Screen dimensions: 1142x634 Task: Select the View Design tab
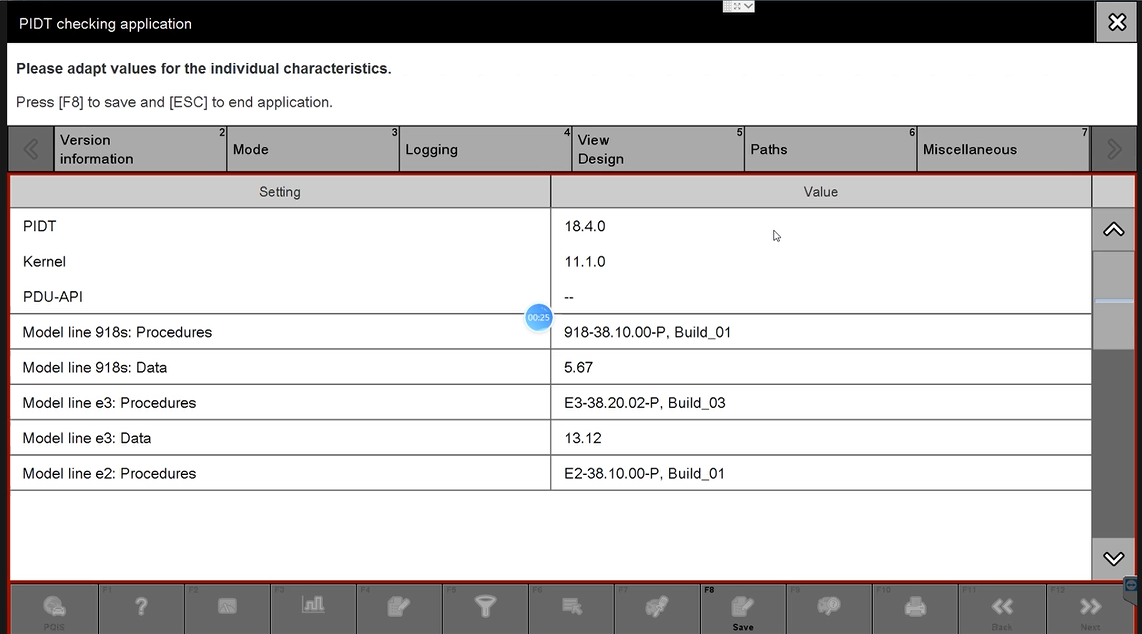coord(657,150)
